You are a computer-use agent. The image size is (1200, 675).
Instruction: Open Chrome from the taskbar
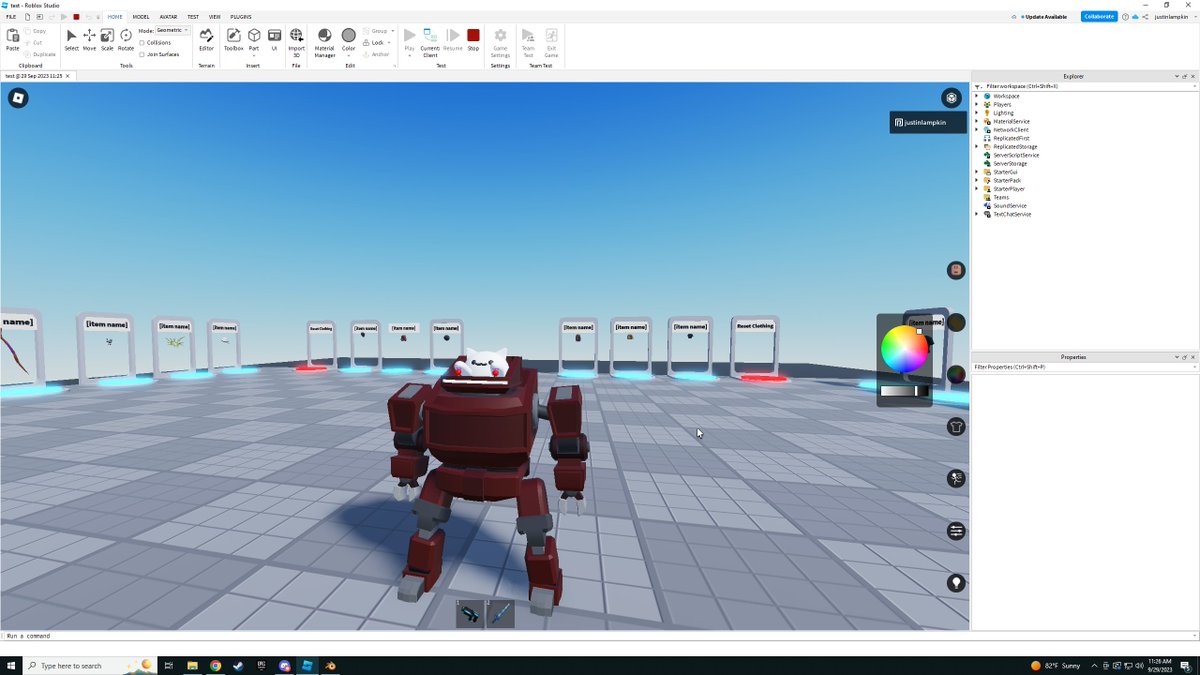click(215, 665)
